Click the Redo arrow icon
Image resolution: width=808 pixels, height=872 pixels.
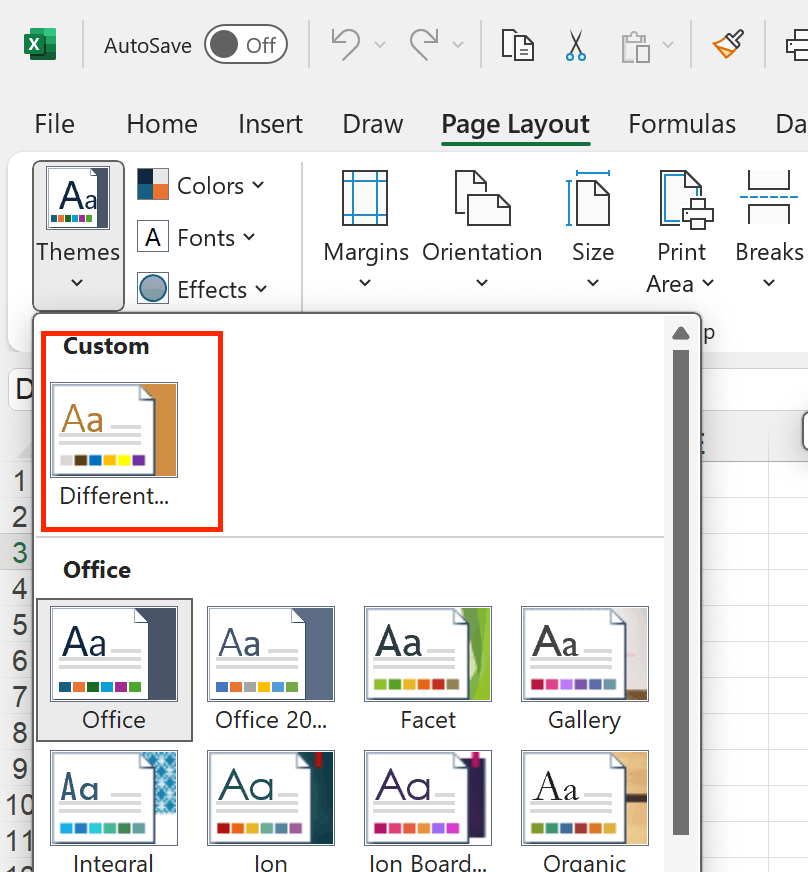tap(424, 44)
